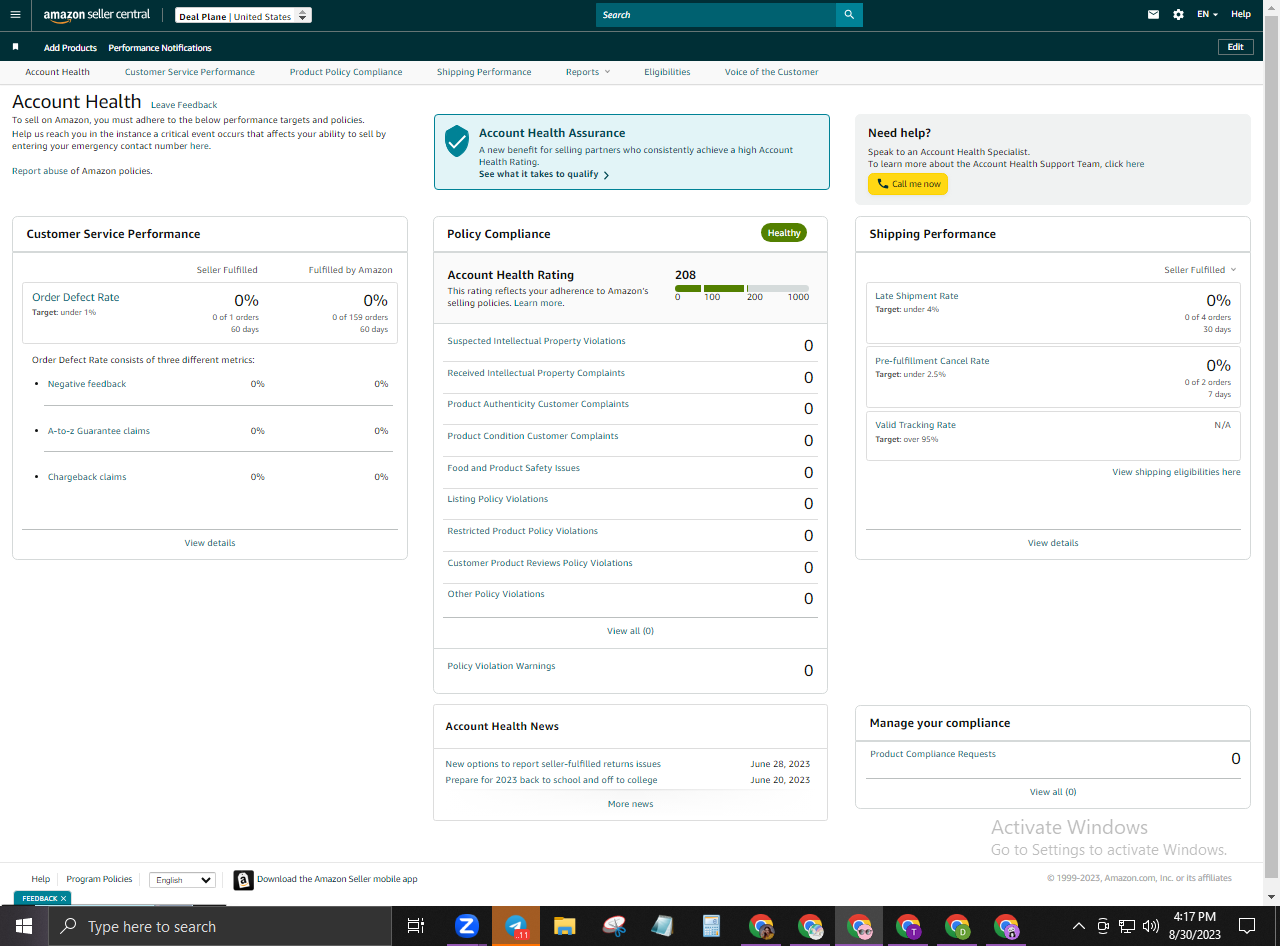Open Program Policies in the footer

(99, 879)
